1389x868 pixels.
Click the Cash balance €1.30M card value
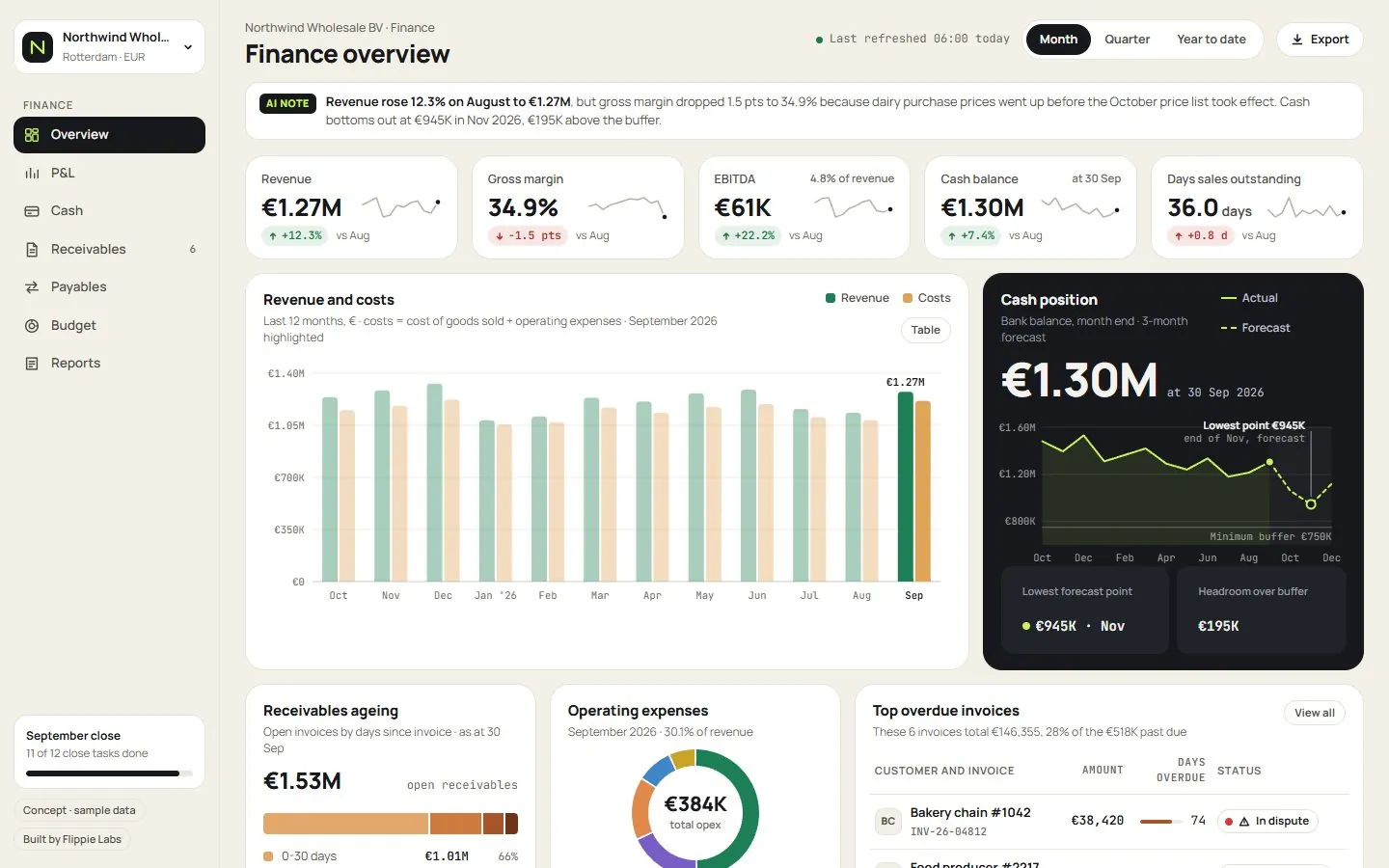pyautogui.click(x=982, y=208)
